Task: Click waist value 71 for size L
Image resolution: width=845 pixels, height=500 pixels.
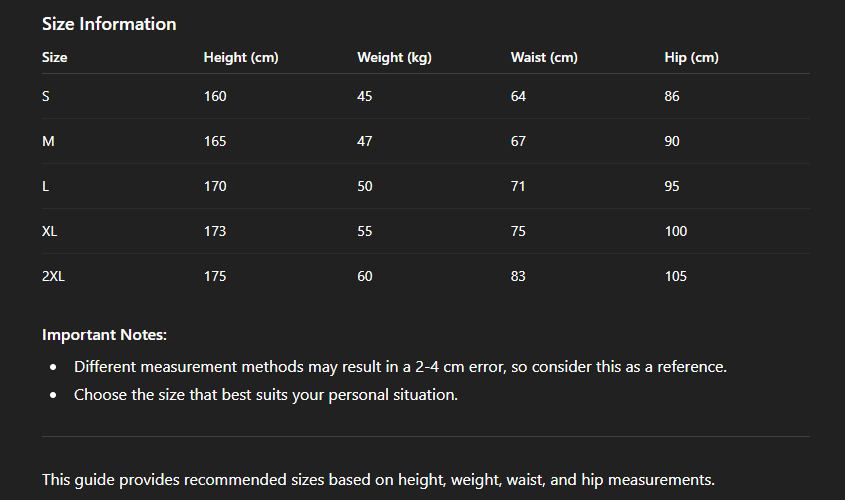Action: [518, 186]
